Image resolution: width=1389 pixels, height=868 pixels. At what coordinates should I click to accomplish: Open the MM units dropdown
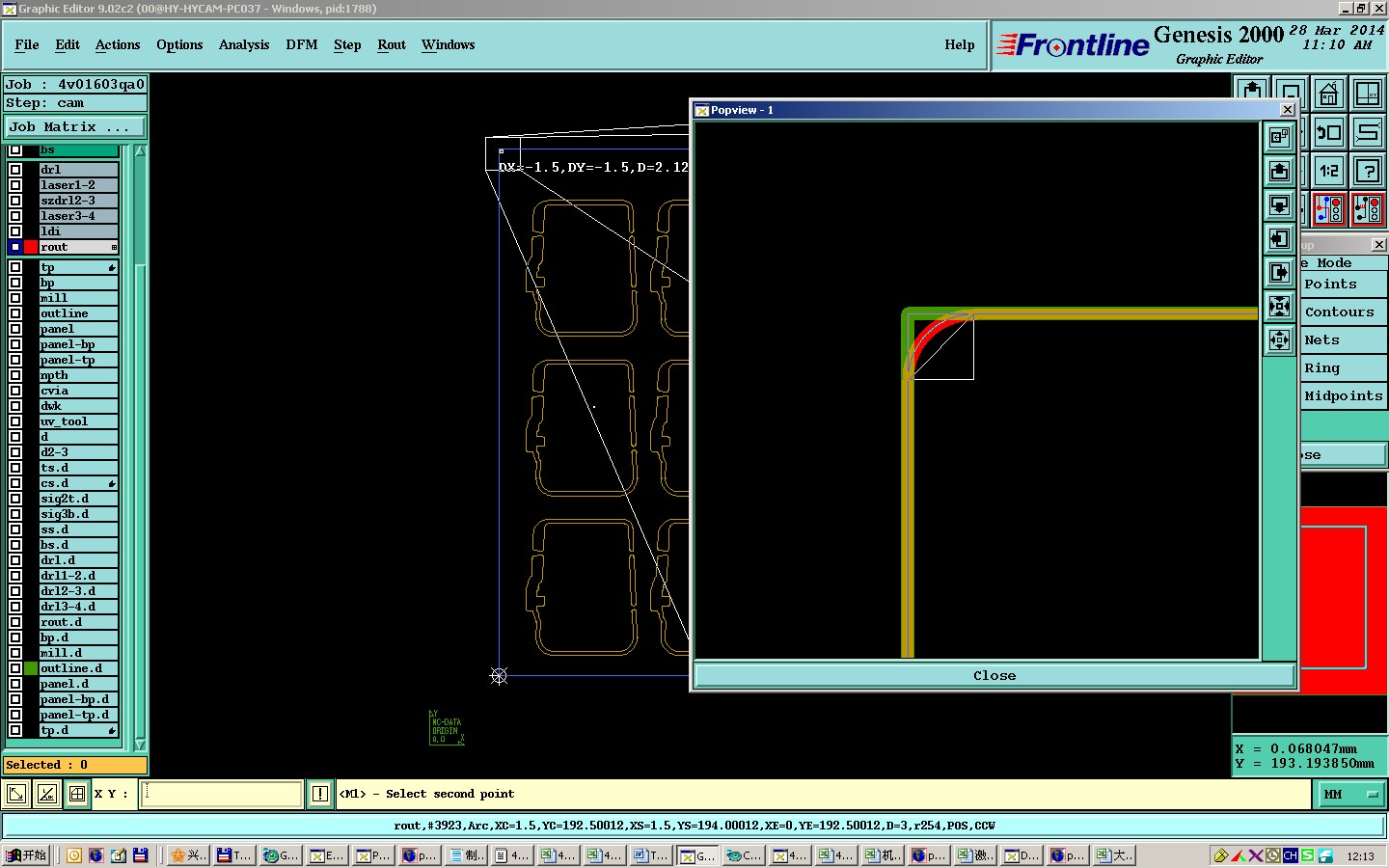click(x=1351, y=794)
